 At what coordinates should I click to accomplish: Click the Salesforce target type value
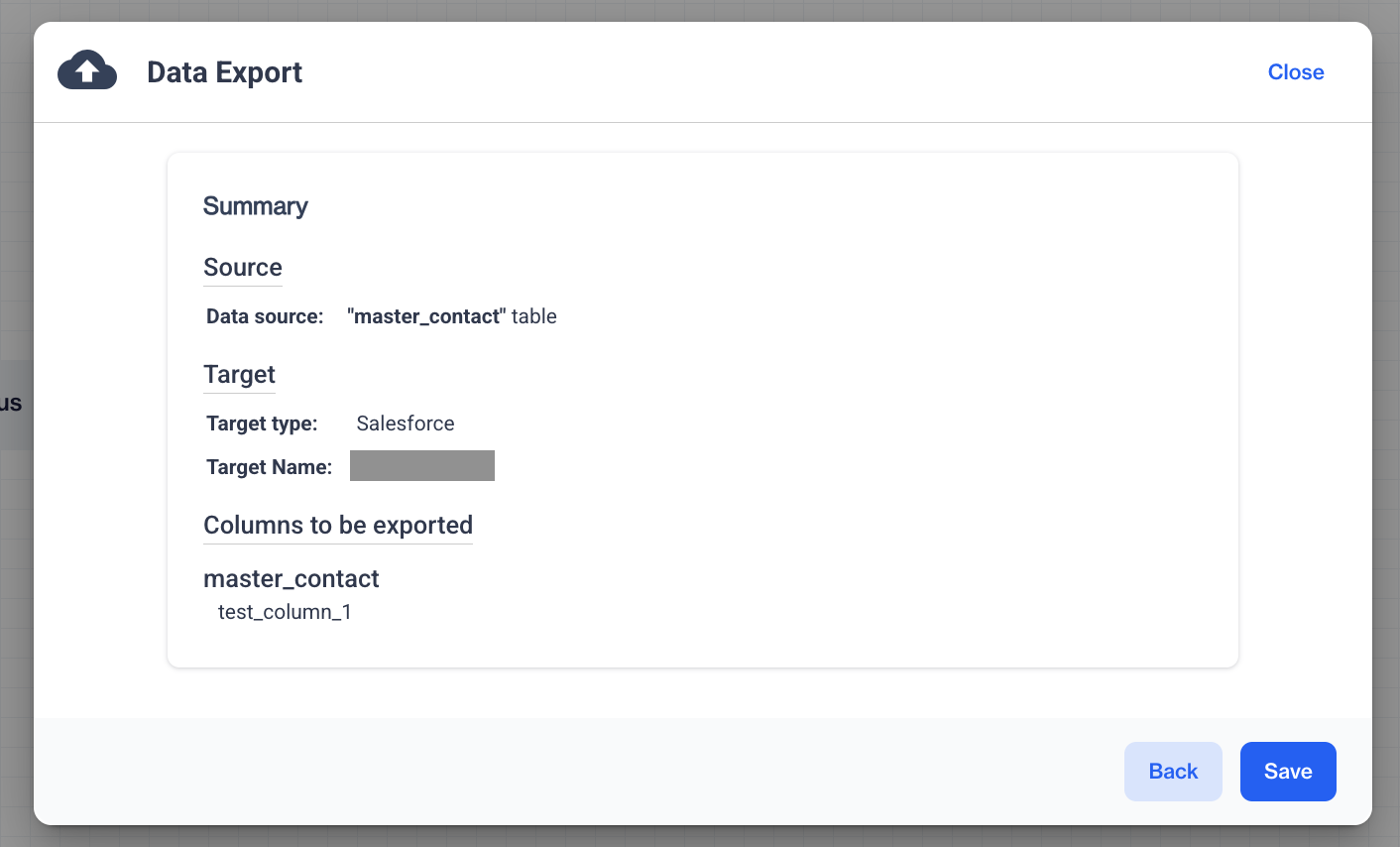[x=405, y=423]
